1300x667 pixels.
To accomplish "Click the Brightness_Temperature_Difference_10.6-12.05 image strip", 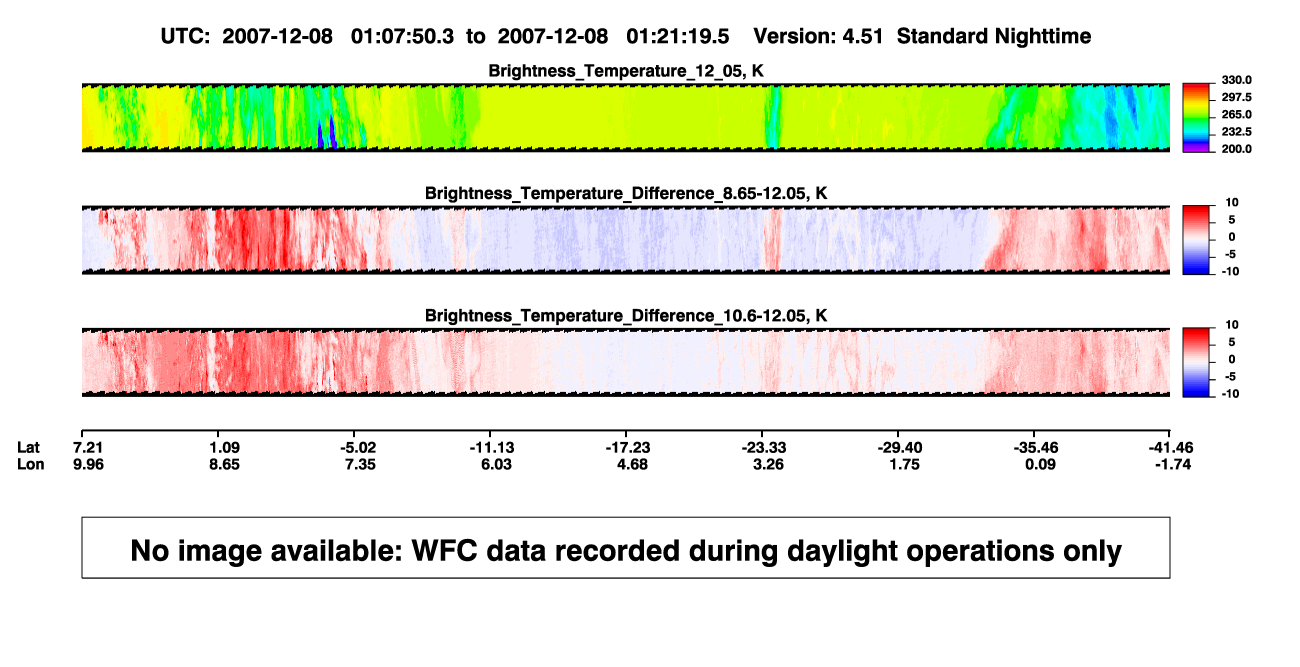I will 625,362.
